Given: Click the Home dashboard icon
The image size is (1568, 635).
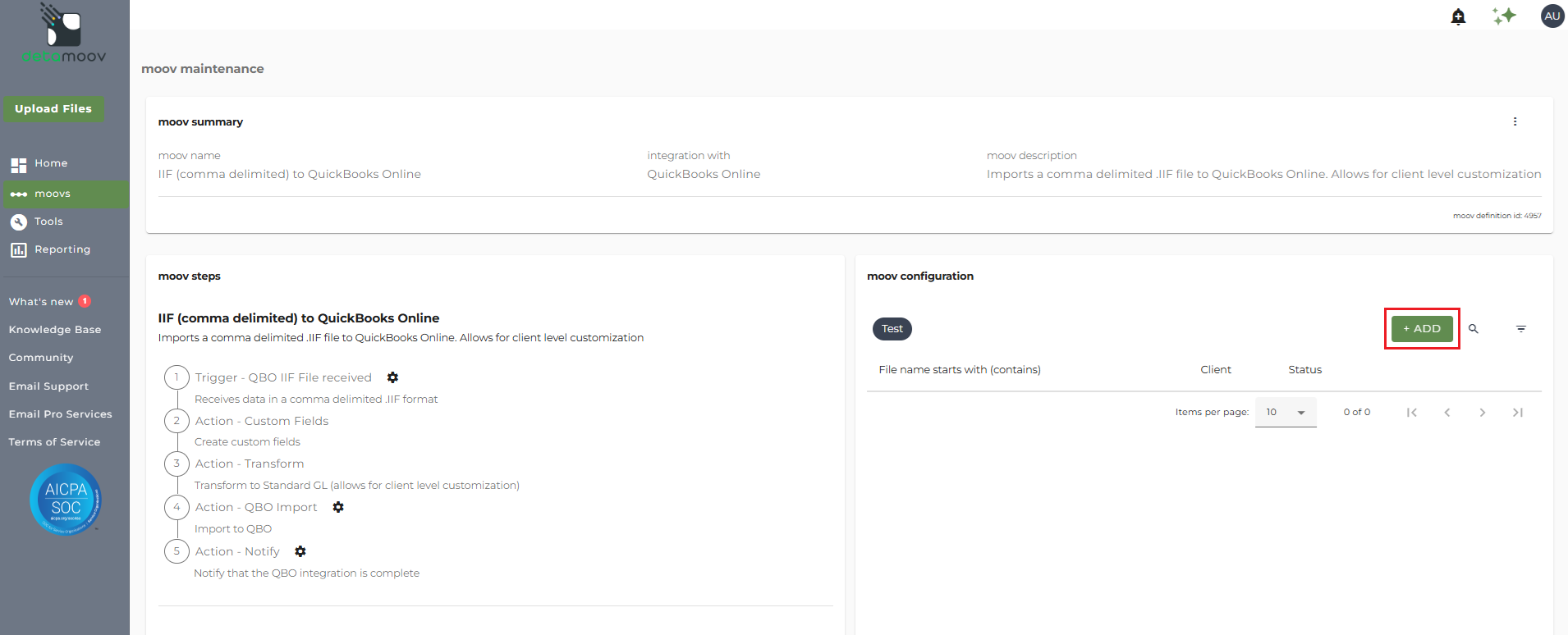Looking at the screenshot, I should 18,165.
